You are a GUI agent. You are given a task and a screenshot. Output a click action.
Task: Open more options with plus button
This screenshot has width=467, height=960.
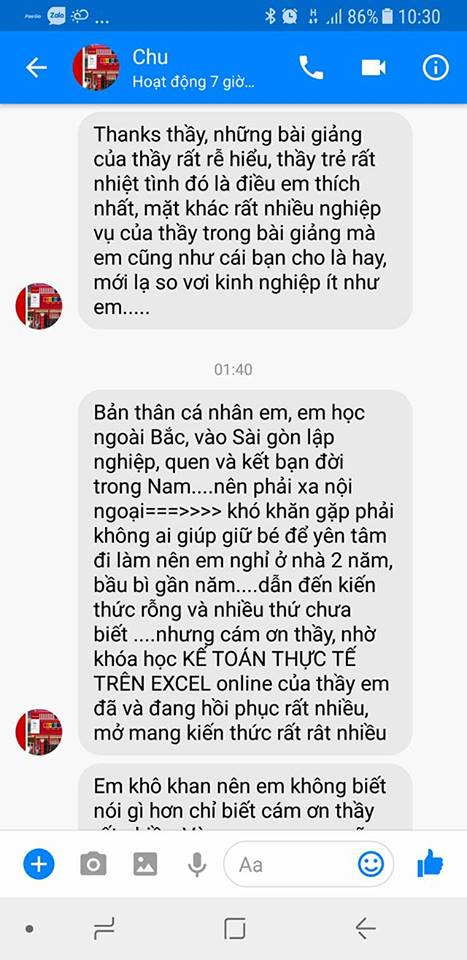click(x=39, y=864)
